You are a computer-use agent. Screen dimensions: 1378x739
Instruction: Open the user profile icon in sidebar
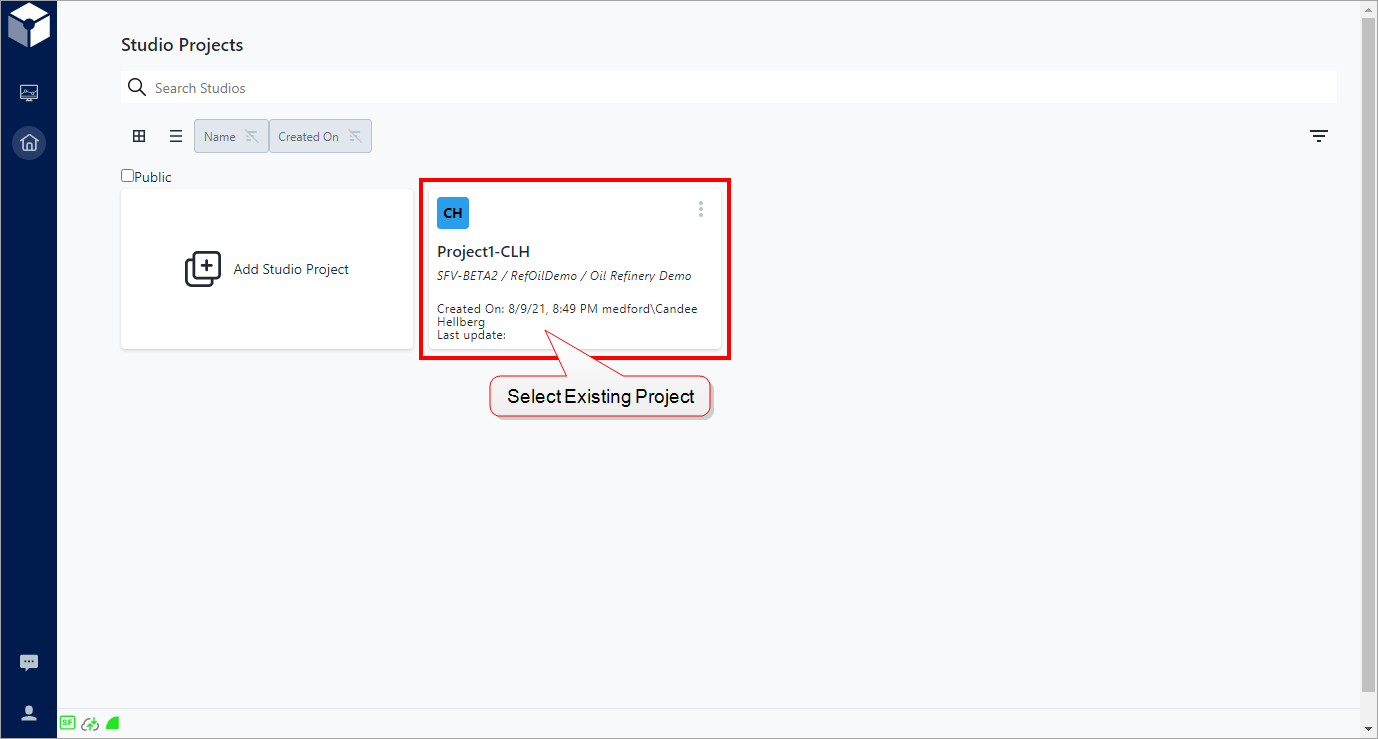coord(29,713)
